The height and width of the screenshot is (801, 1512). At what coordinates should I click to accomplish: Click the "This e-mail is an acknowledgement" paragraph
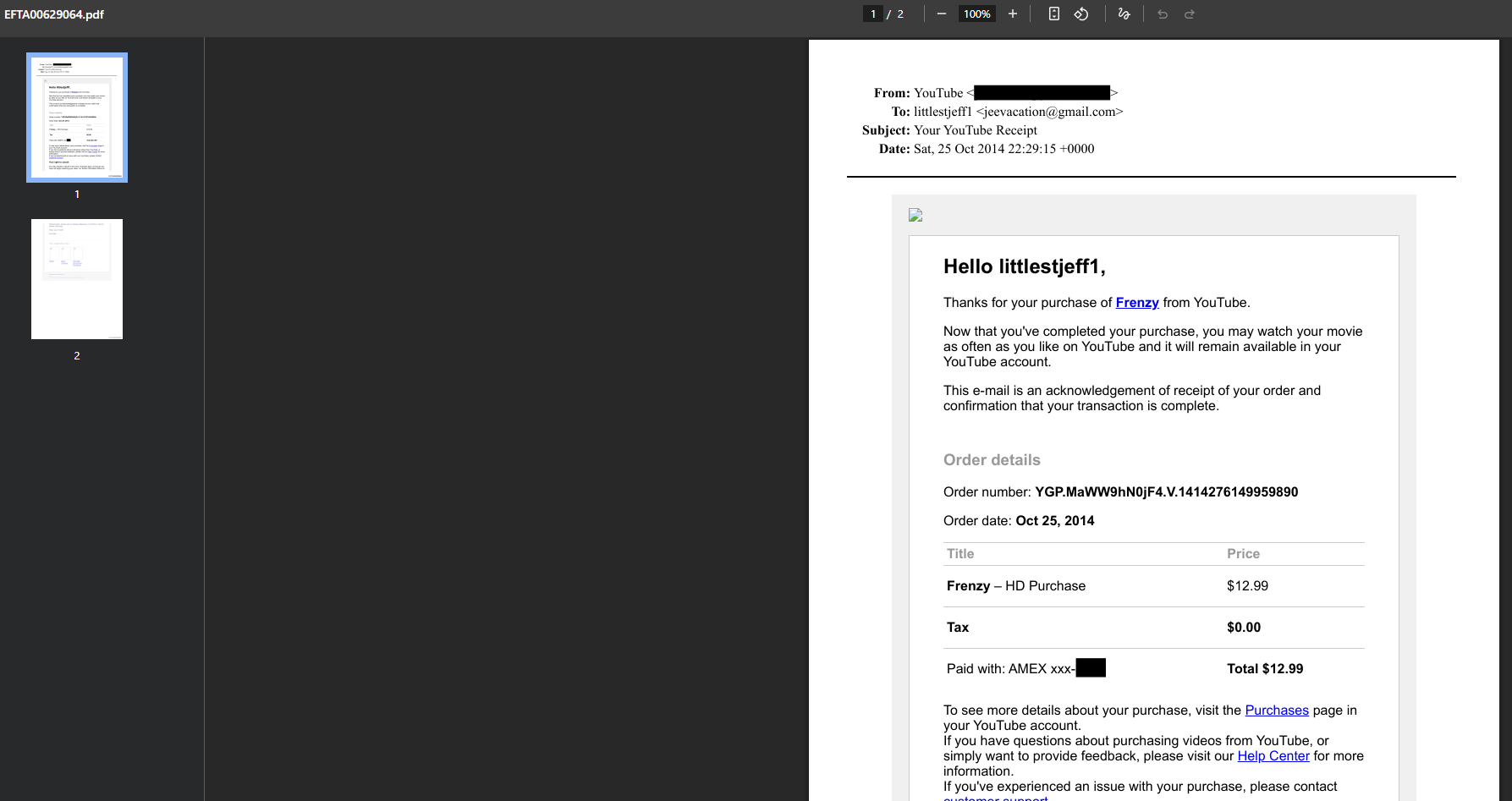1132,398
